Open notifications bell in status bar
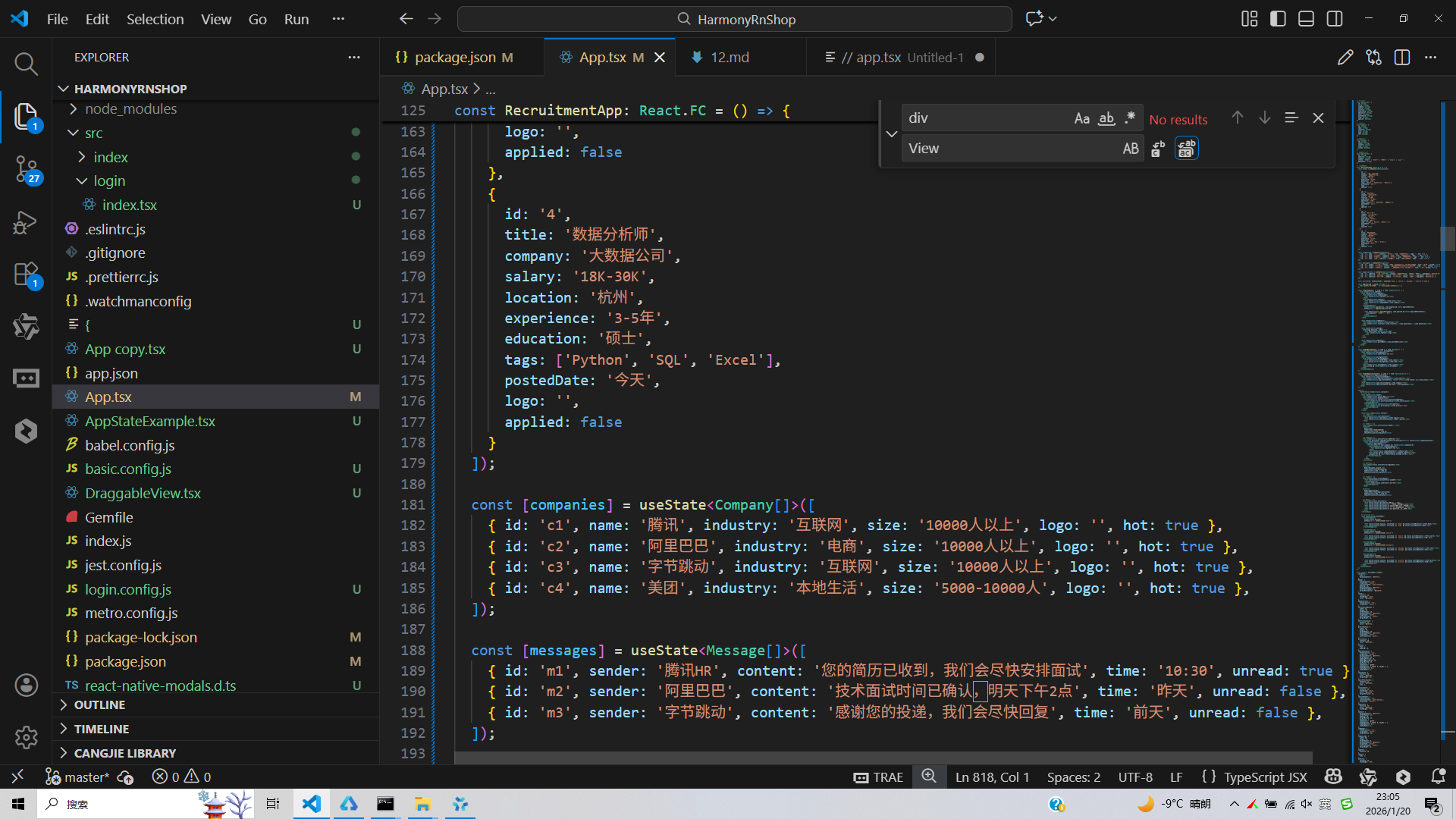Screen dimensions: 1456x819 pos(1438,777)
